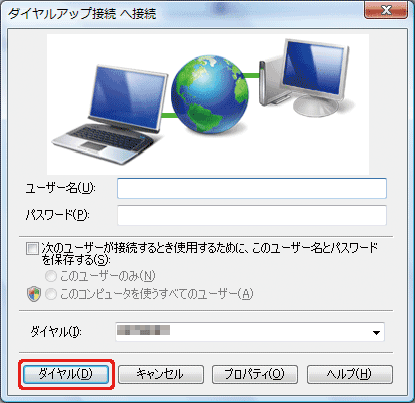This screenshot has height=403, width=415.
Task: Select このコンピュータを使うすべてのユーザー(A) radio option
Action: (x=51, y=294)
